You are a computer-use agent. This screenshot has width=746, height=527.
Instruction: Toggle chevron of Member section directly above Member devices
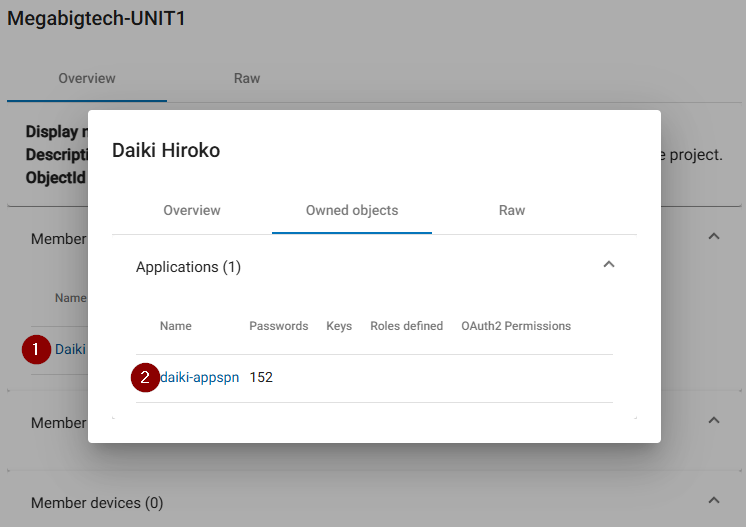[x=713, y=420]
